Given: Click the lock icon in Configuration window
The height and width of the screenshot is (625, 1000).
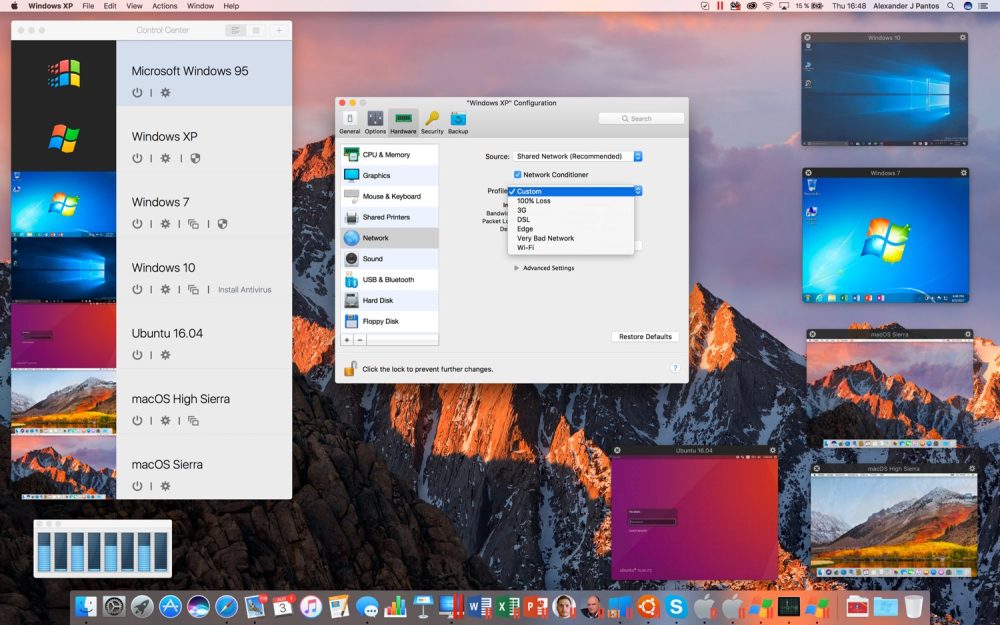Looking at the screenshot, I should pos(350,368).
